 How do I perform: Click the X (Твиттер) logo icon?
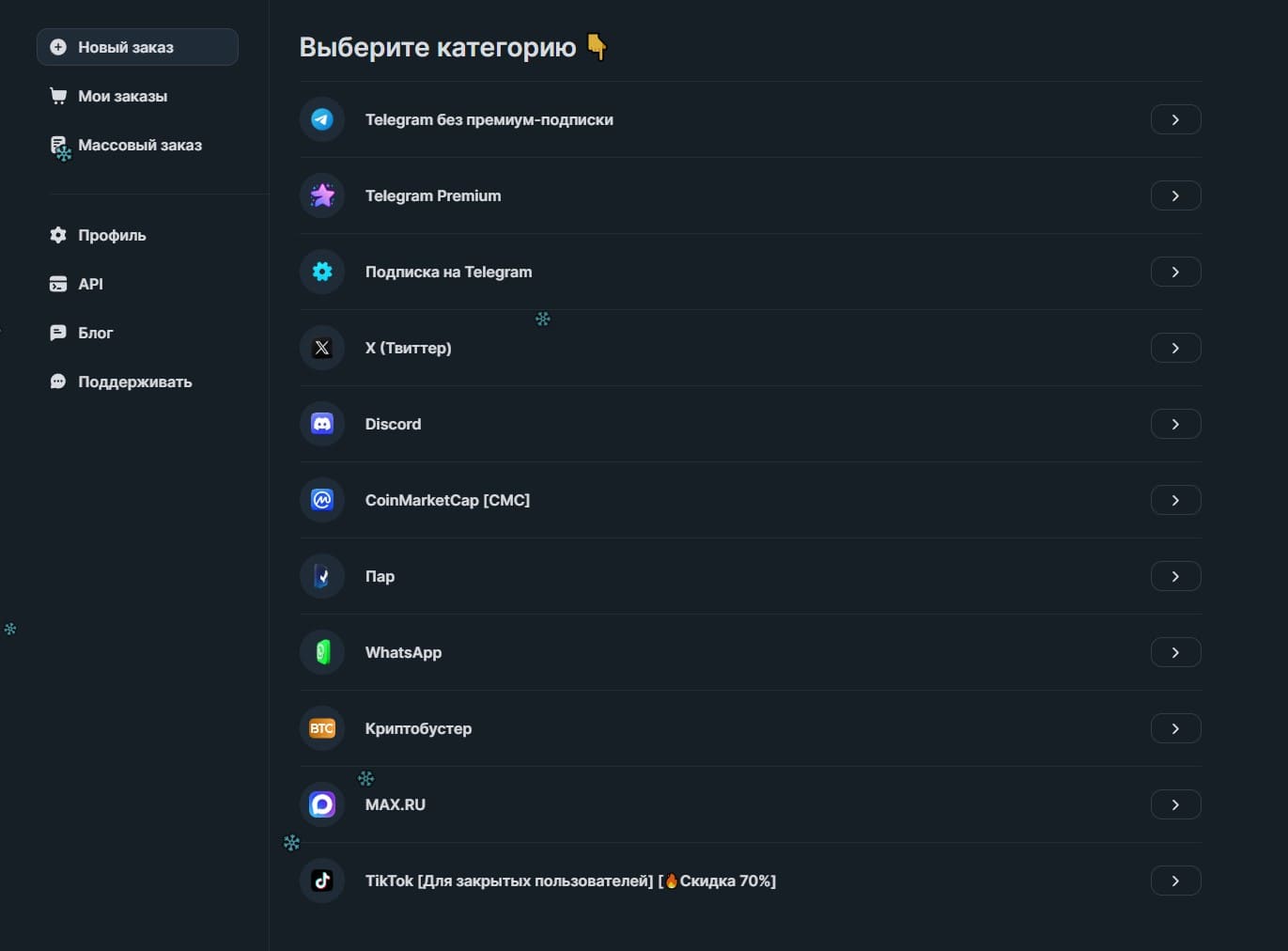321,348
